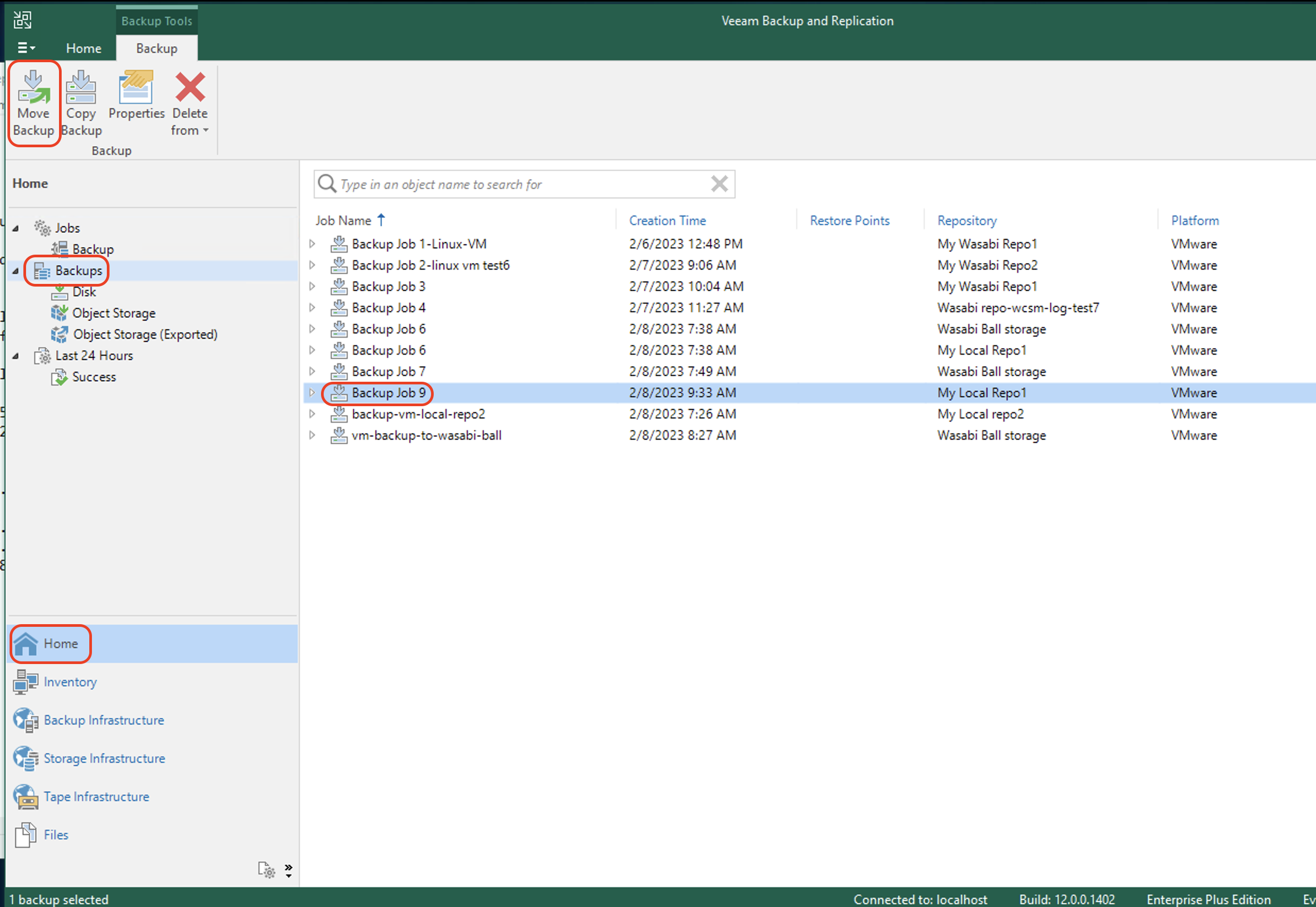Open the navigation pane overflow chevron
The image size is (1316, 907).
pos(289,870)
